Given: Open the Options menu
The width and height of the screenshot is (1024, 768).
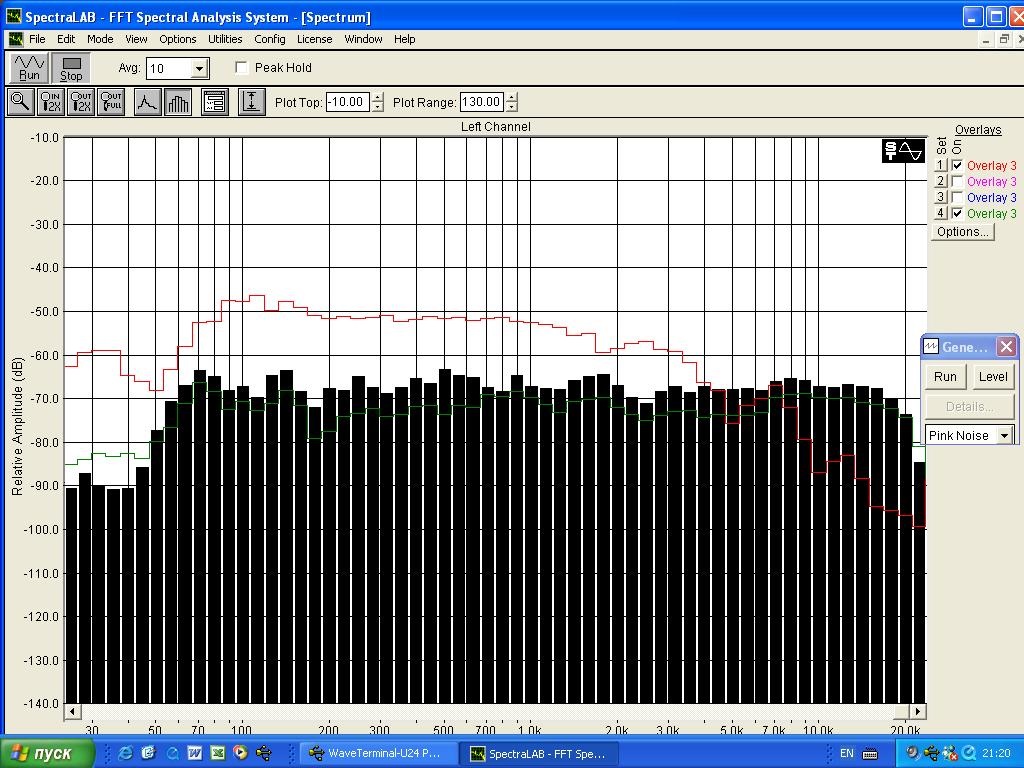Looking at the screenshot, I should (x=178, y=39).
